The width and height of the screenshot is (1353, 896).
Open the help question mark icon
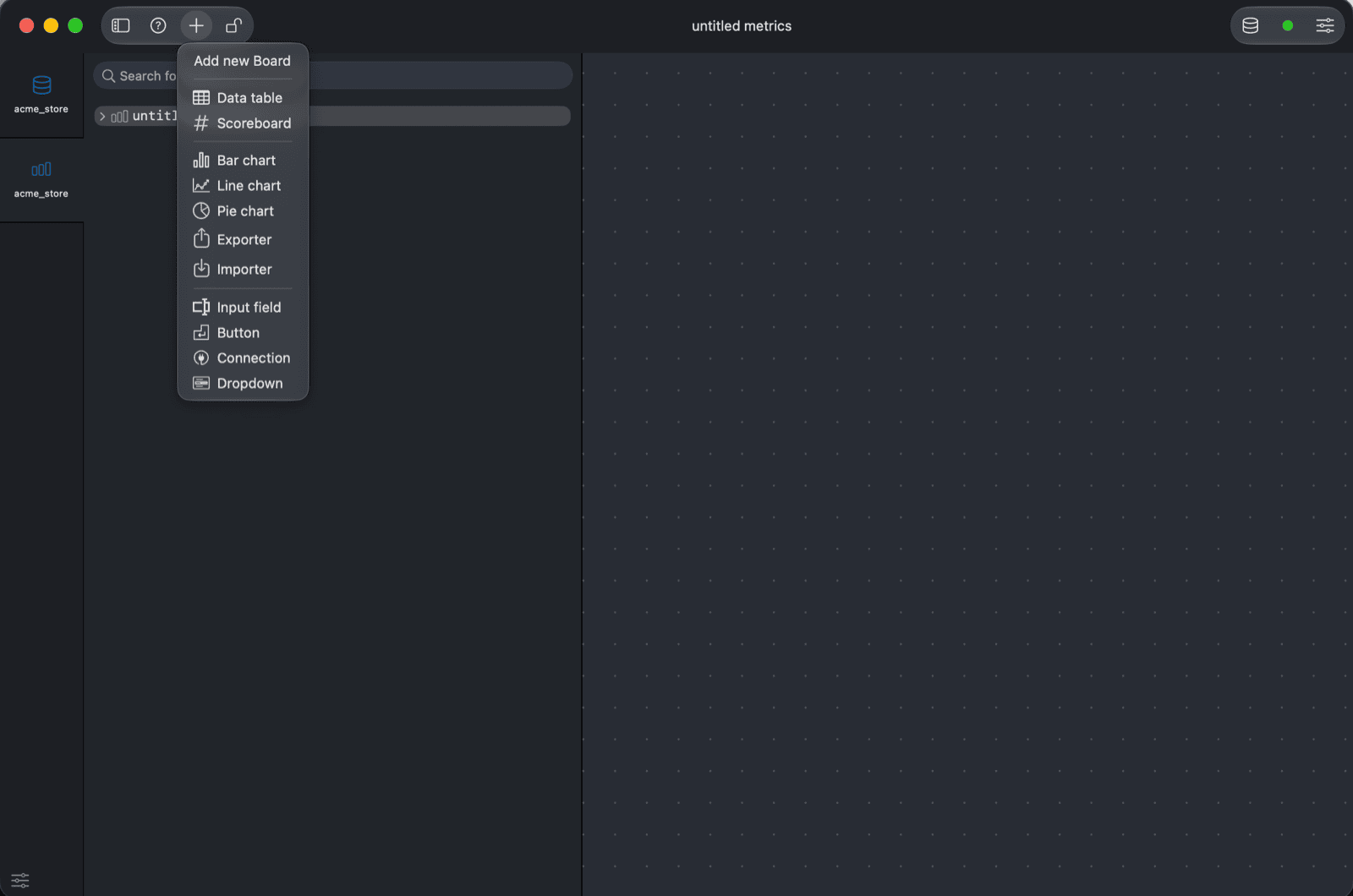[158, 25]
